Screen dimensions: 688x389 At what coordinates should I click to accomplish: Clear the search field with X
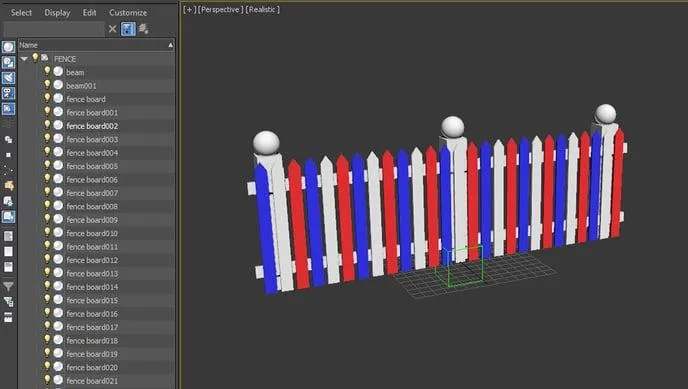(x=112, y=29)
